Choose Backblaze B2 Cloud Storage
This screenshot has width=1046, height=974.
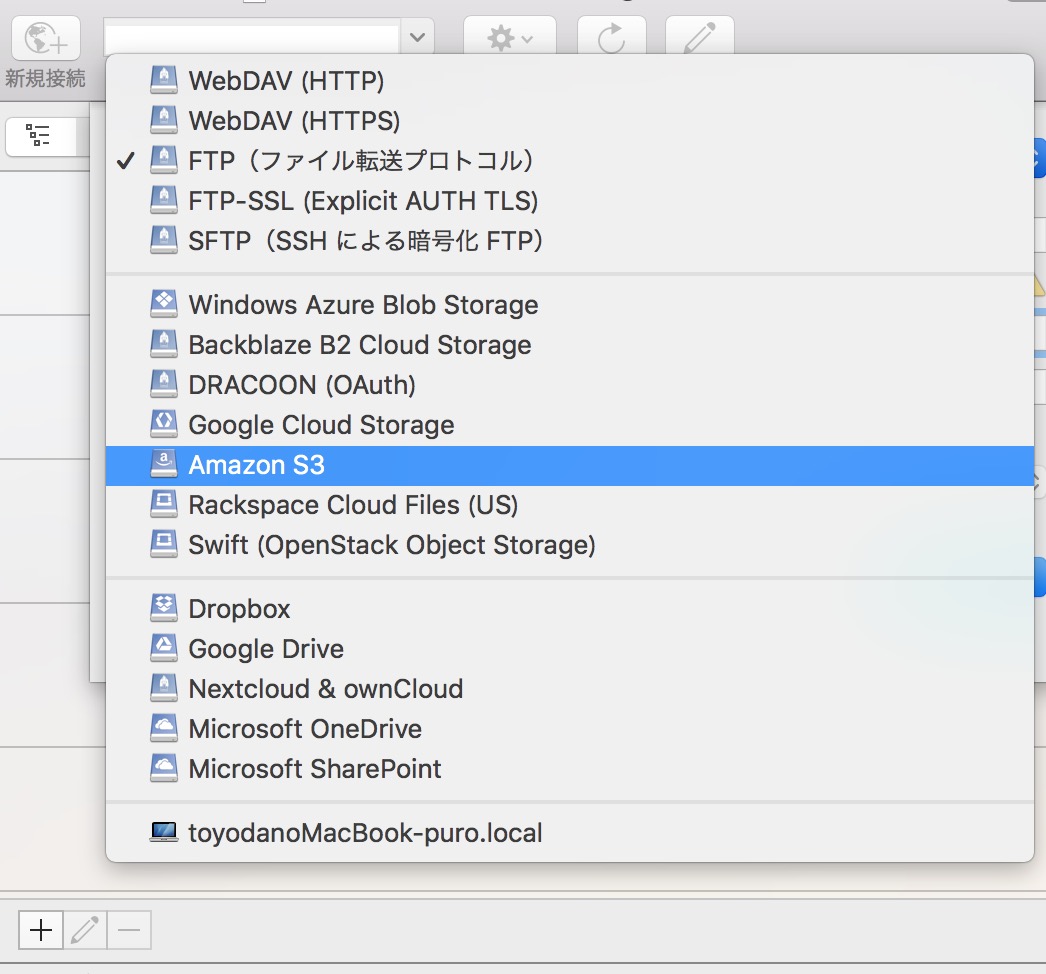coord(570,345)
